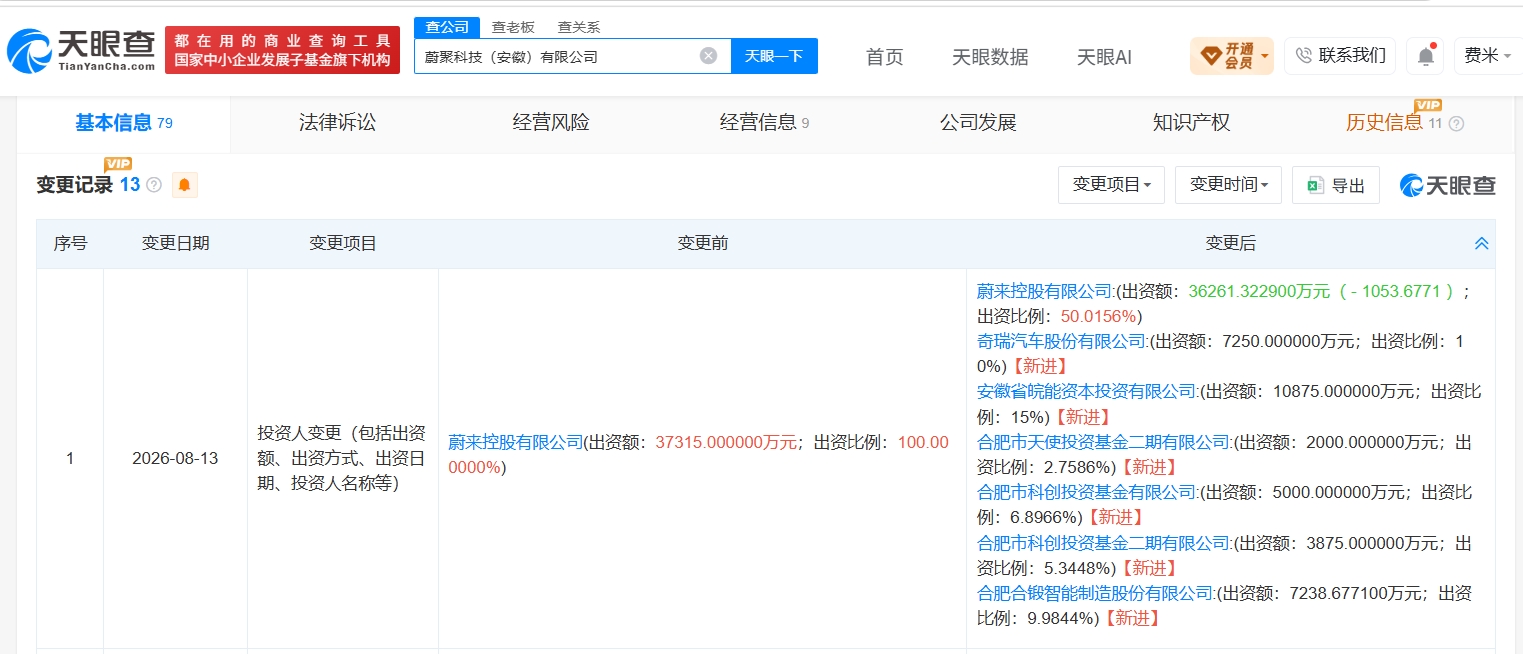Open 合肥合锻智能制造股份有限公司 link
The width and height of the screenshot is (1523, 654).
pos(1095,593)
